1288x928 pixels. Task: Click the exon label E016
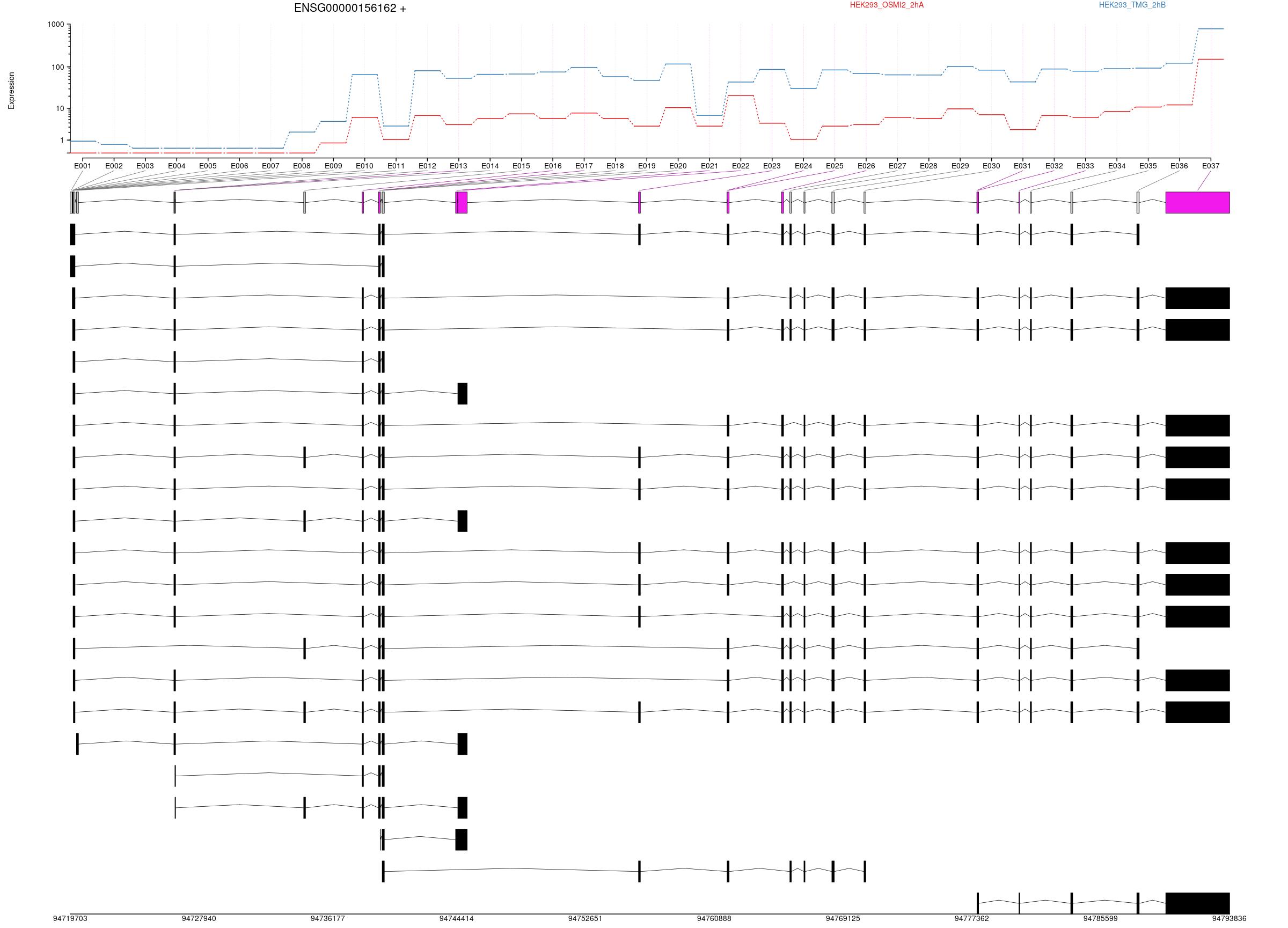pyautogui.click(x=553, y=166)
